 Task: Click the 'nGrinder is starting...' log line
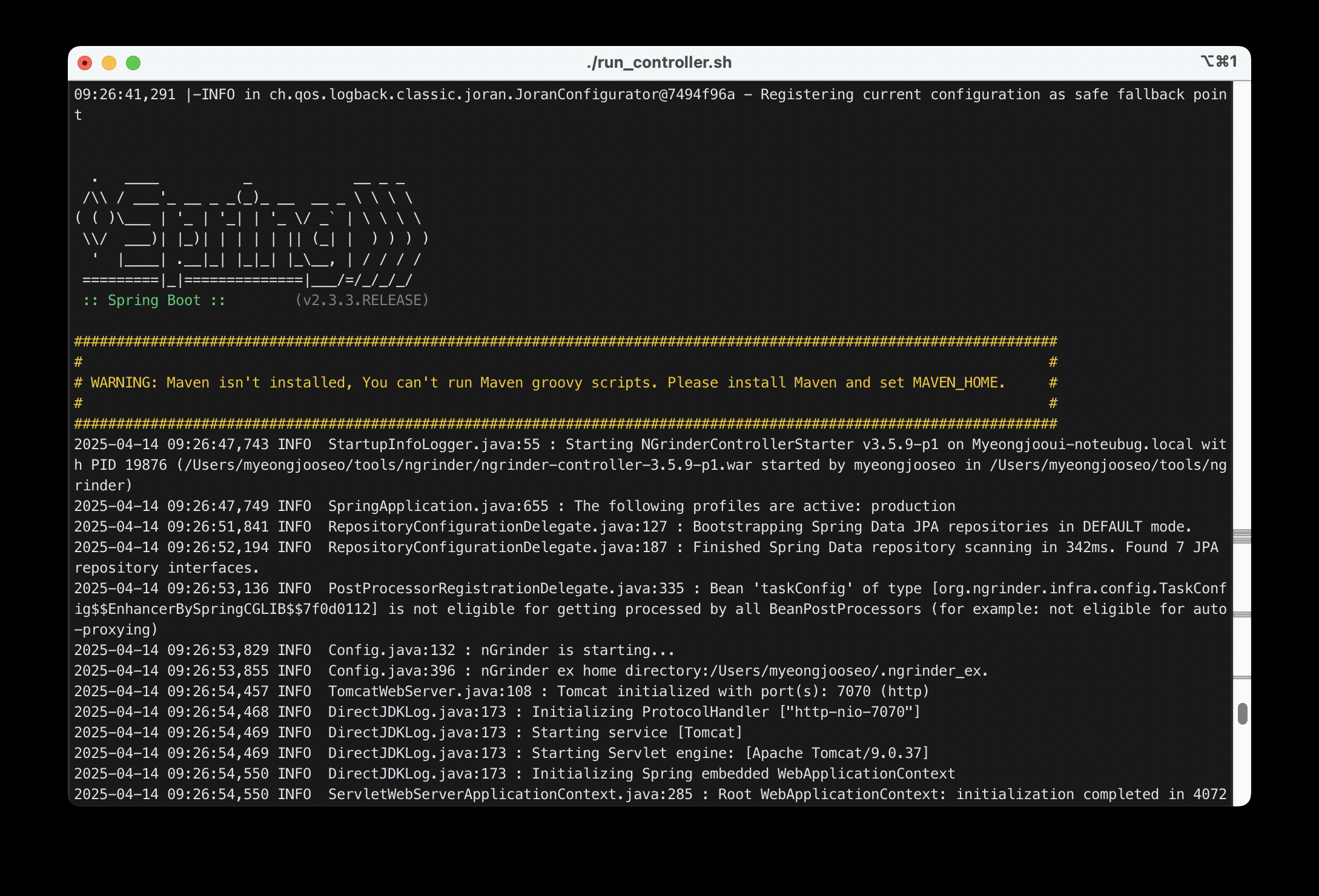(x=577, y=650)
